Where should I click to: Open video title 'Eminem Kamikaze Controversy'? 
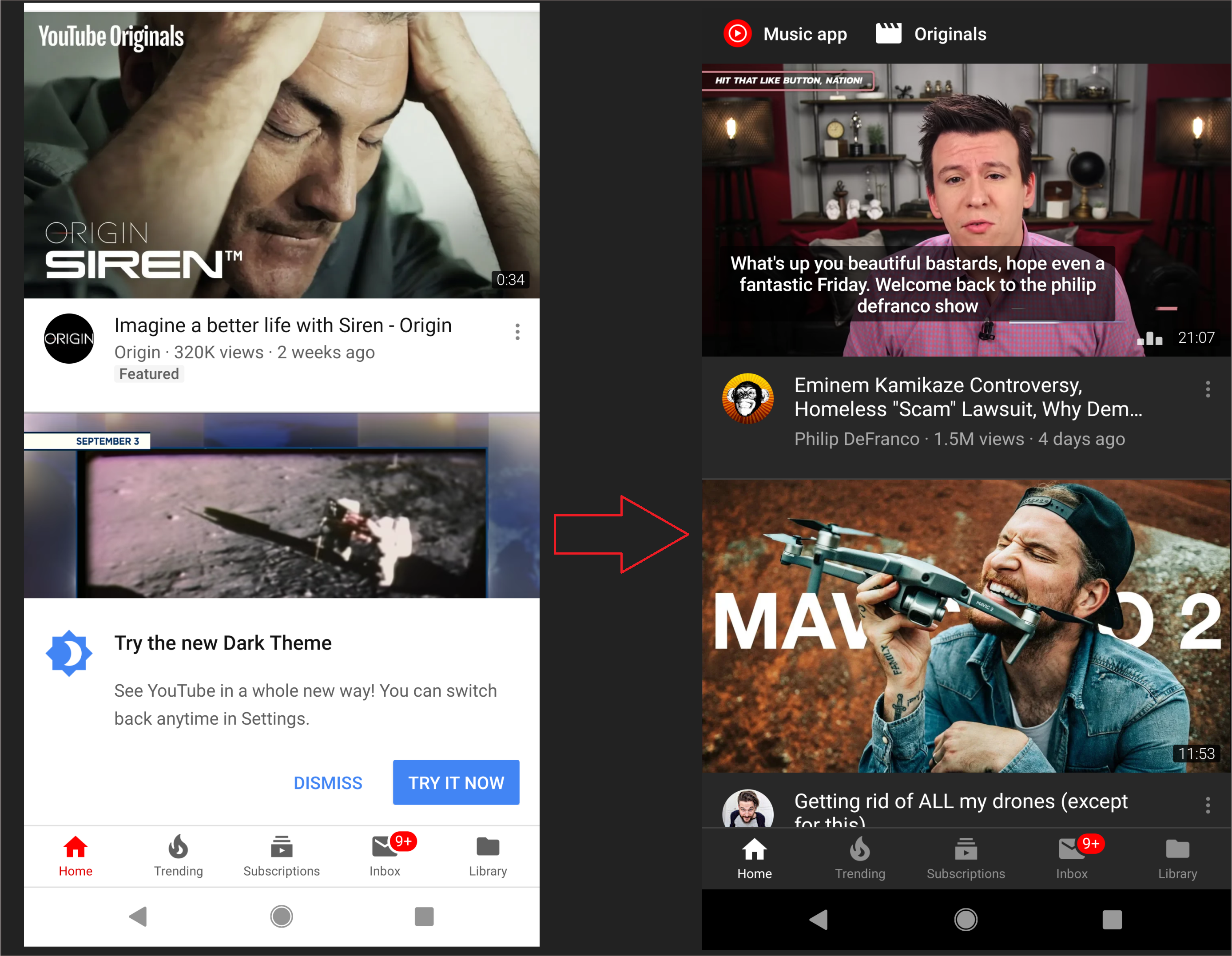click(968, 397)
